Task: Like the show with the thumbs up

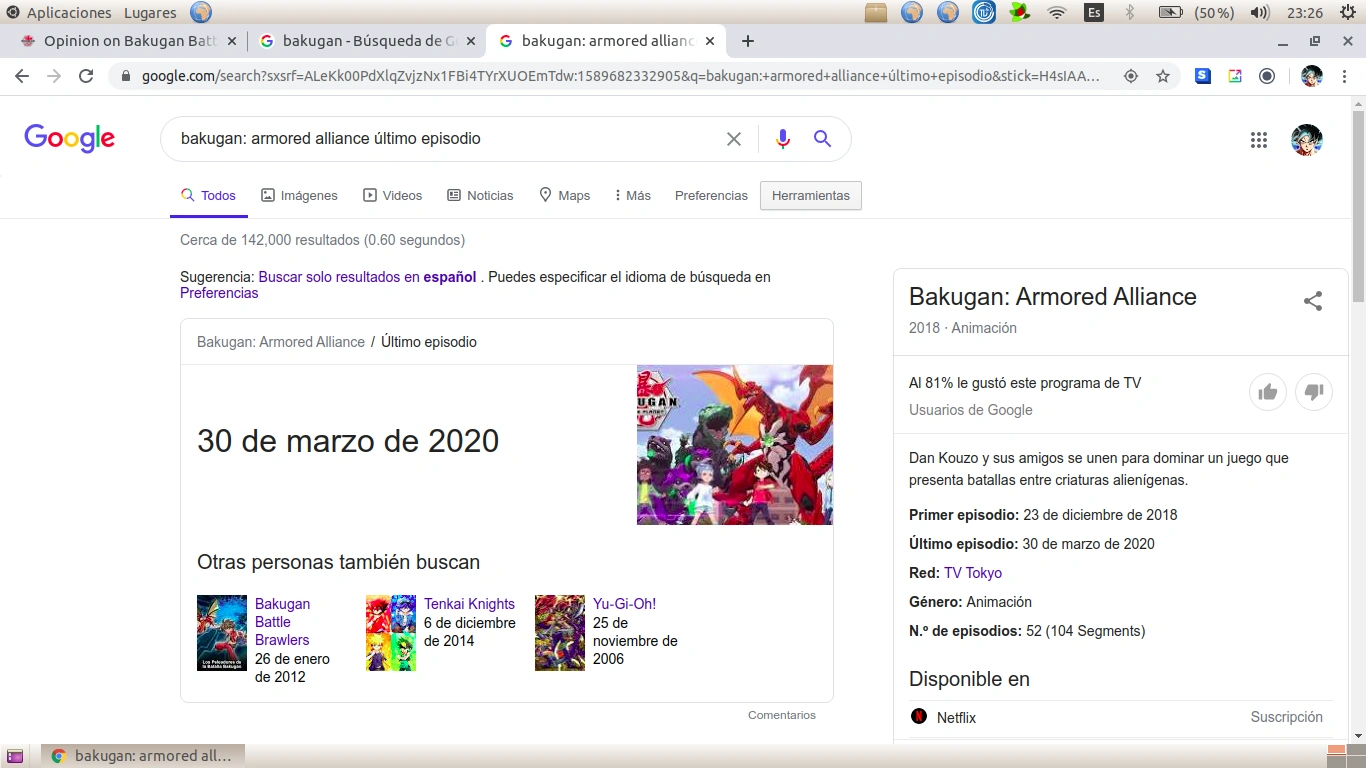Action: coord(1268,392)
